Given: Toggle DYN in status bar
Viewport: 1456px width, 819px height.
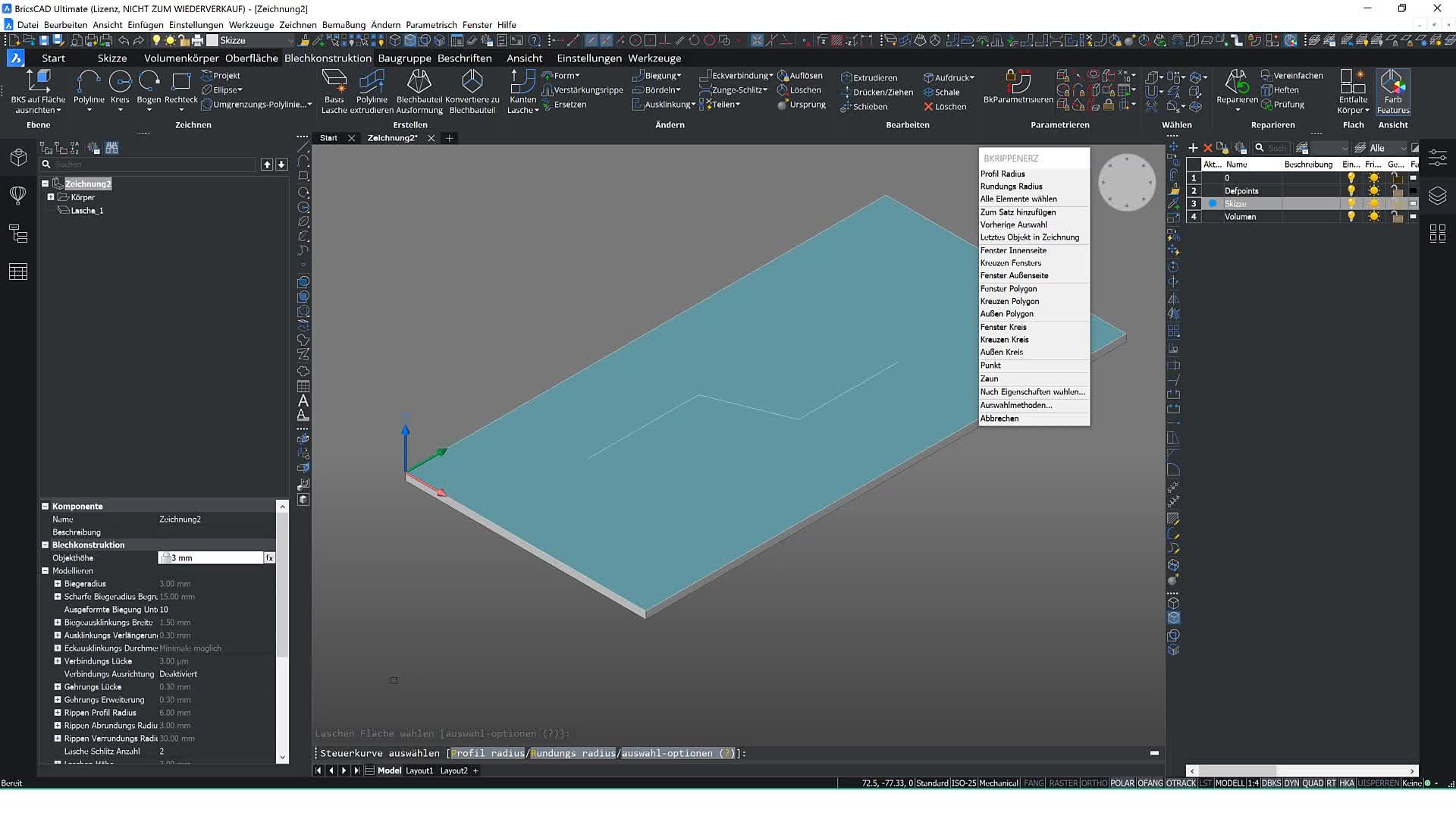Looking at the screenshot, I should pyautogui.click(x=1291, y=783).
